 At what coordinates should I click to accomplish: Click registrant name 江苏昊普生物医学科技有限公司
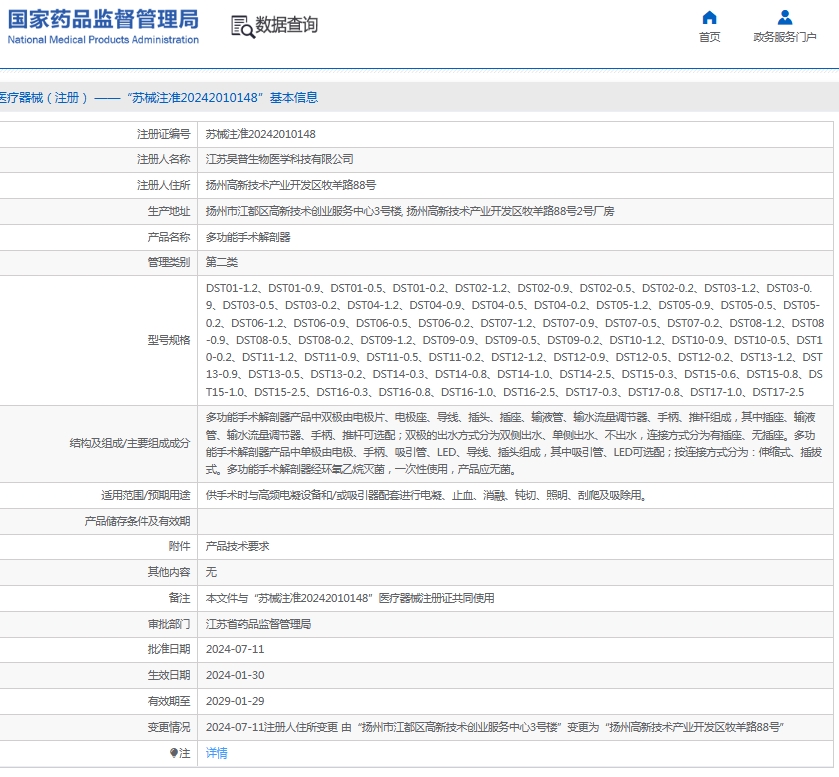[x=279, y=159]
